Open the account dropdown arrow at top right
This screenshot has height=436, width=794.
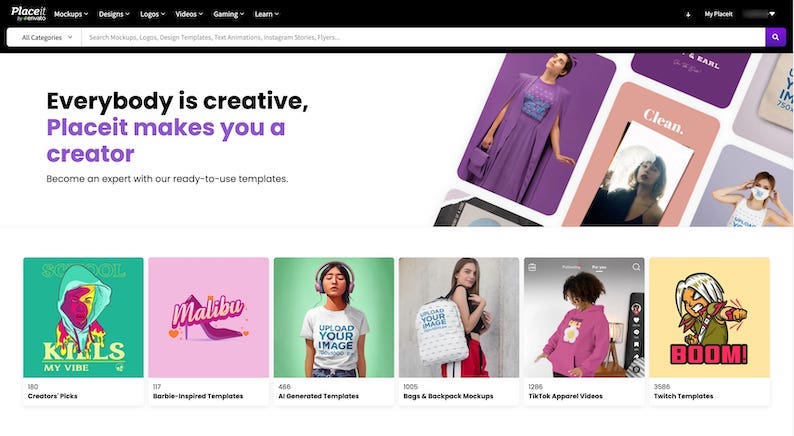tap(772, 14)
